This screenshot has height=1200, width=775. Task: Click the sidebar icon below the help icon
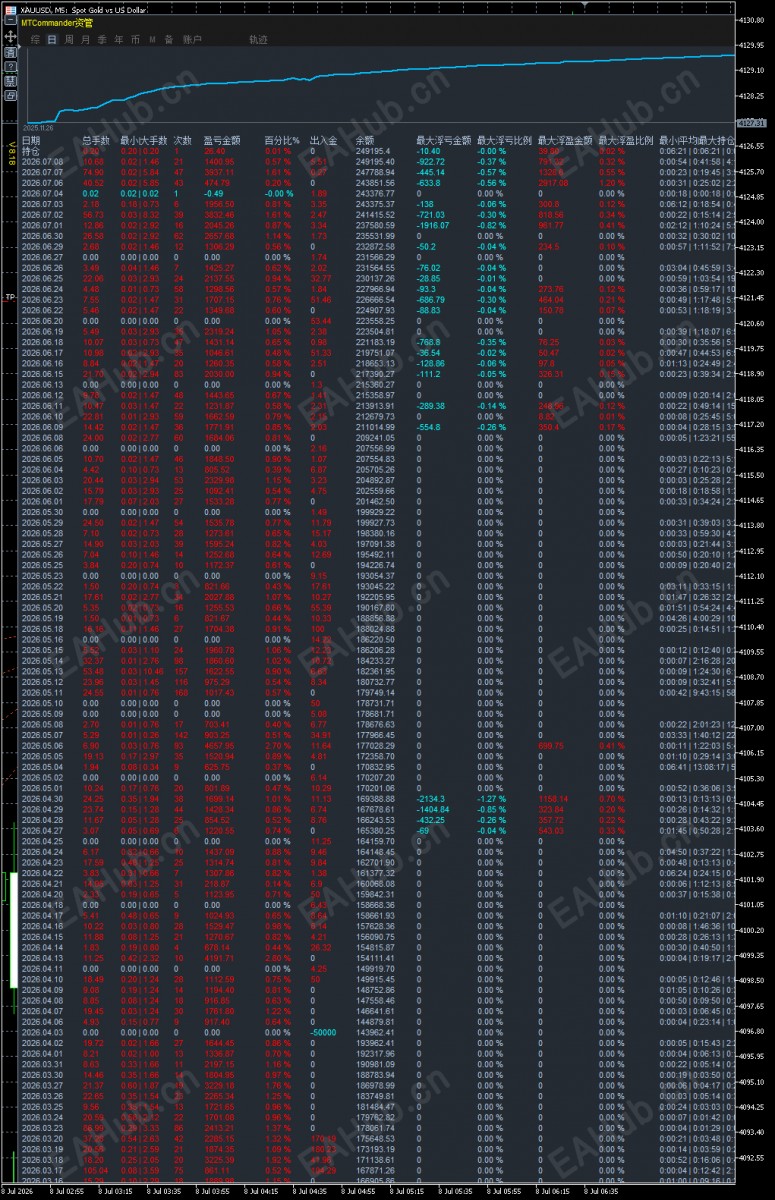pos(10,81)
